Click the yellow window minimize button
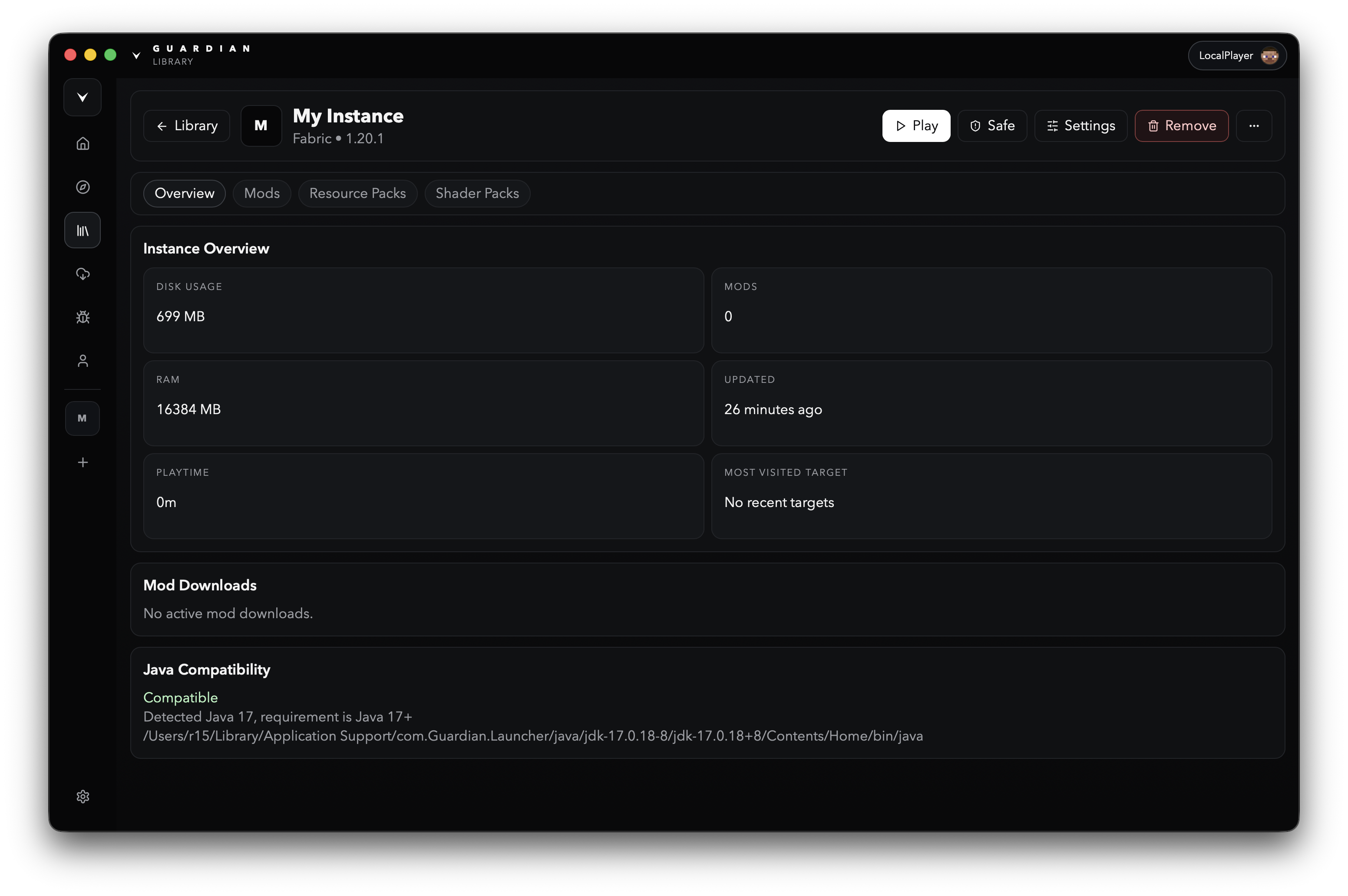The width and height of the screenshot is (1348, 896). [90, 55]
